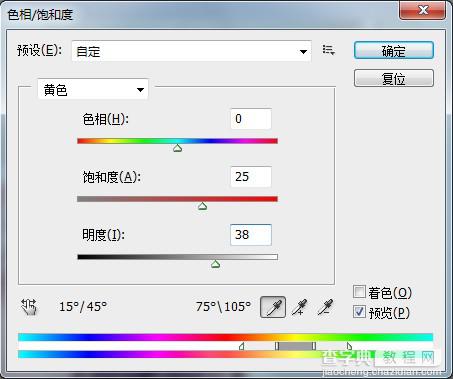Click the right outer falloff range marker
This screenshot has width=453, height=379.
coord(349,346)
